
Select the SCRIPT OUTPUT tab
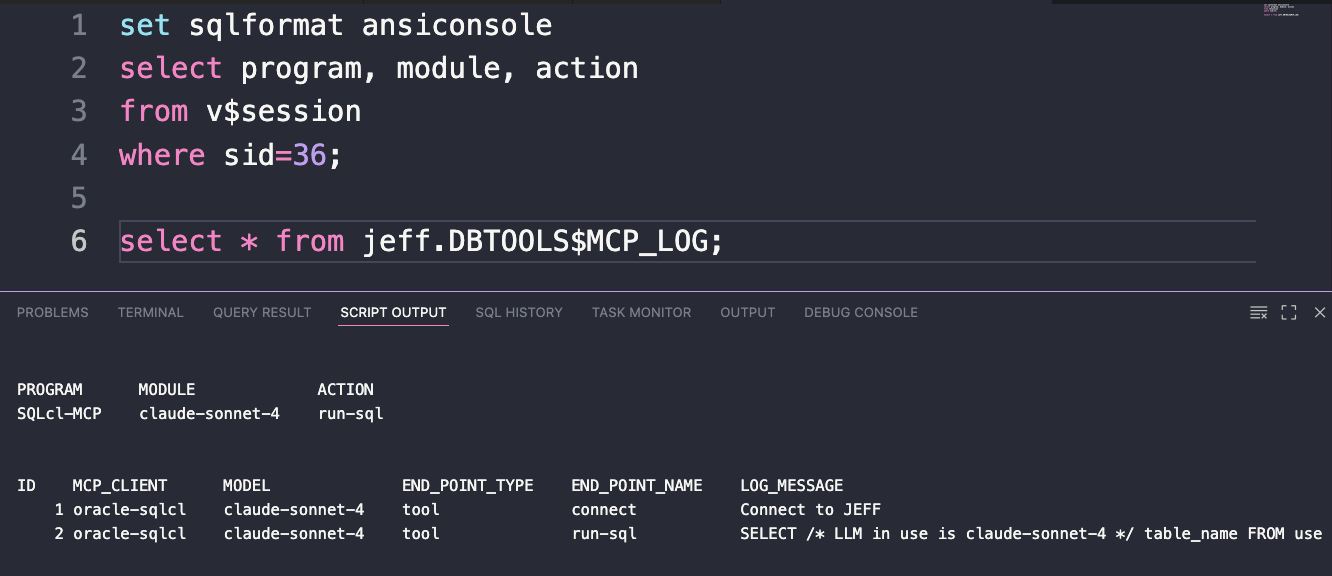point(393,313)
